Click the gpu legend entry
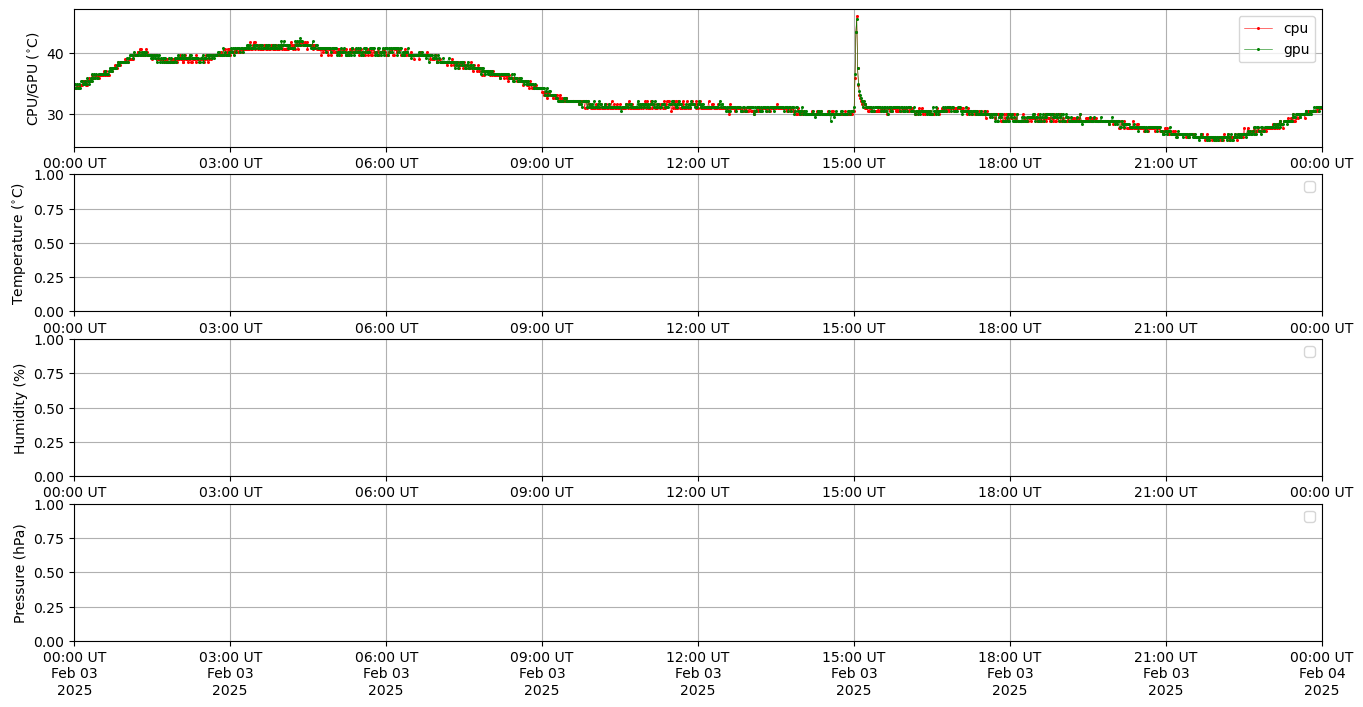Image resolution: width=1363 pixels, height=707 pixels. (x=1276, y=49)
